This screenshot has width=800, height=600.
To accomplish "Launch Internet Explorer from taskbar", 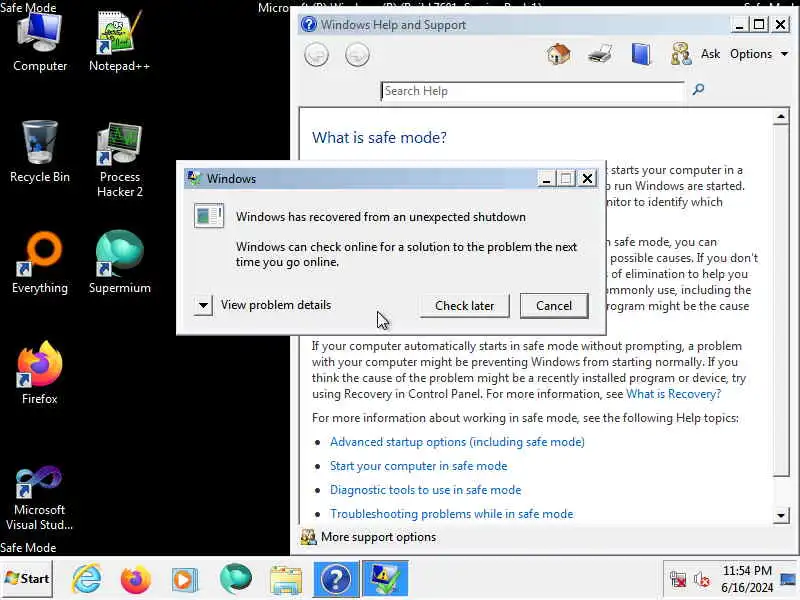I will [x=87, y=579].
